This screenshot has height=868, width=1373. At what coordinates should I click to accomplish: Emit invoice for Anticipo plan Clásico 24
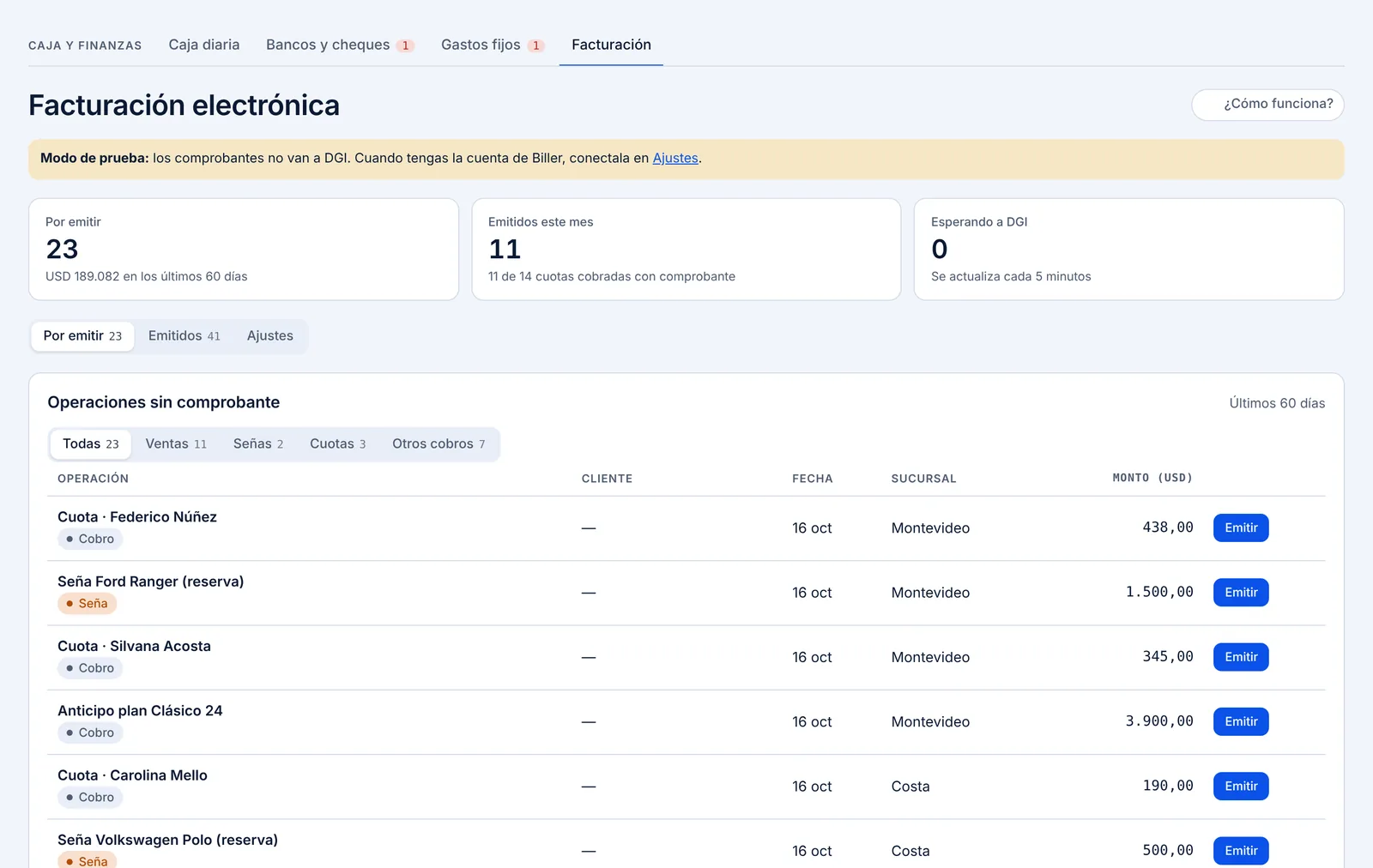click(x=1241, y=721)
